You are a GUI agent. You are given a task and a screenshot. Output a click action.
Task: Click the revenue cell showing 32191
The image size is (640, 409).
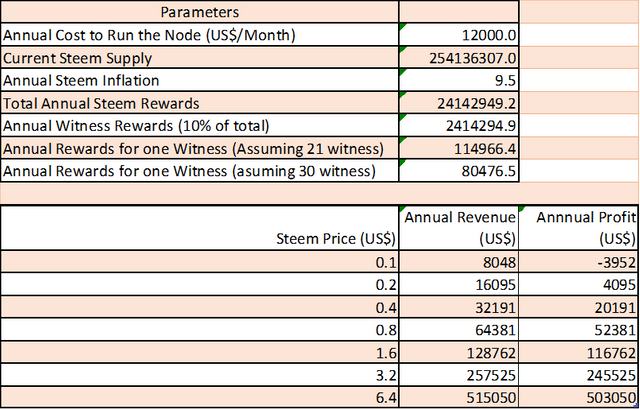click(x=458, y=307)
